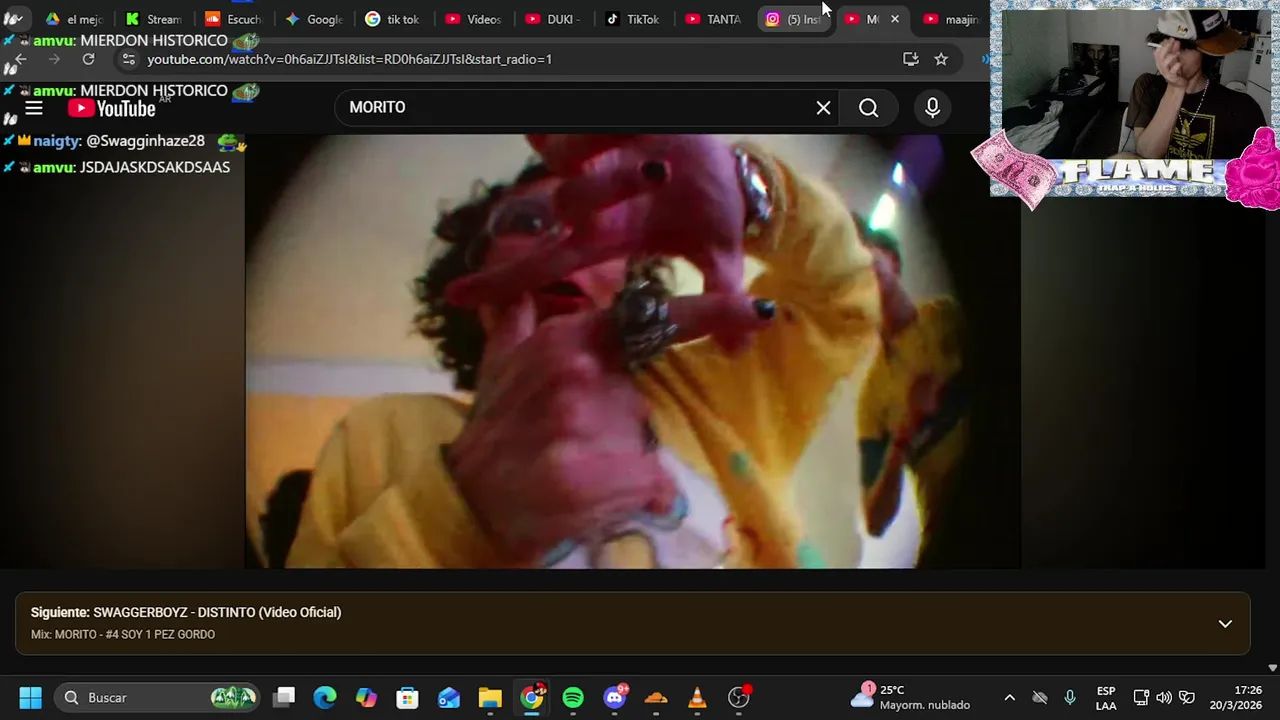Open the YouTube hamburger guide menu

34,108
